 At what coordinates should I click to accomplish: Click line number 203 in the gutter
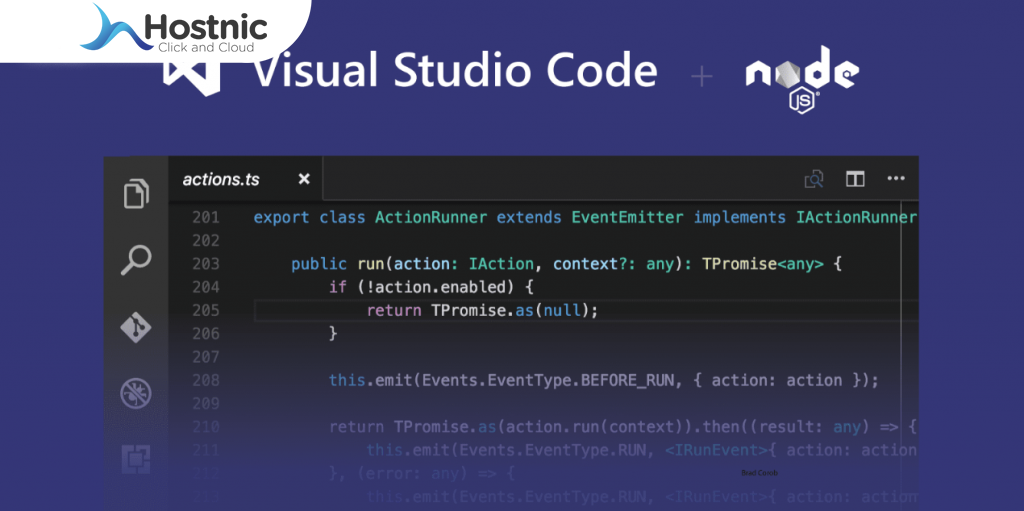click(205, 264)
